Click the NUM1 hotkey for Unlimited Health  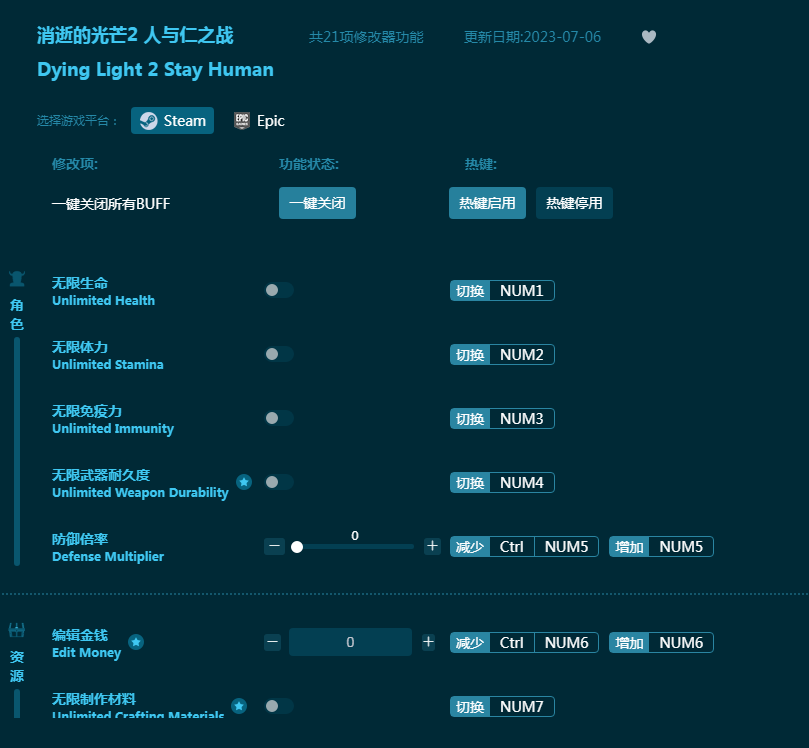coord(502,290)
